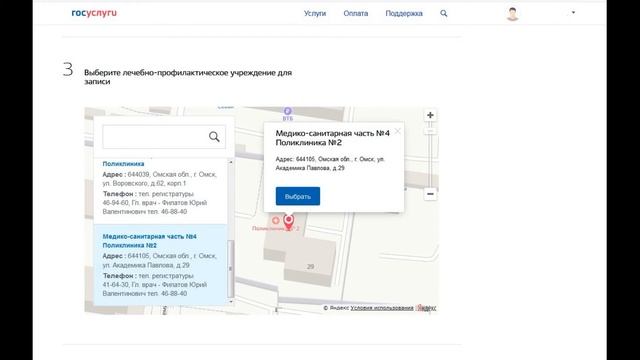Viewport: 640px width, 360px height.
Task: Open the Оплата menu item
Action: point(356,13)
